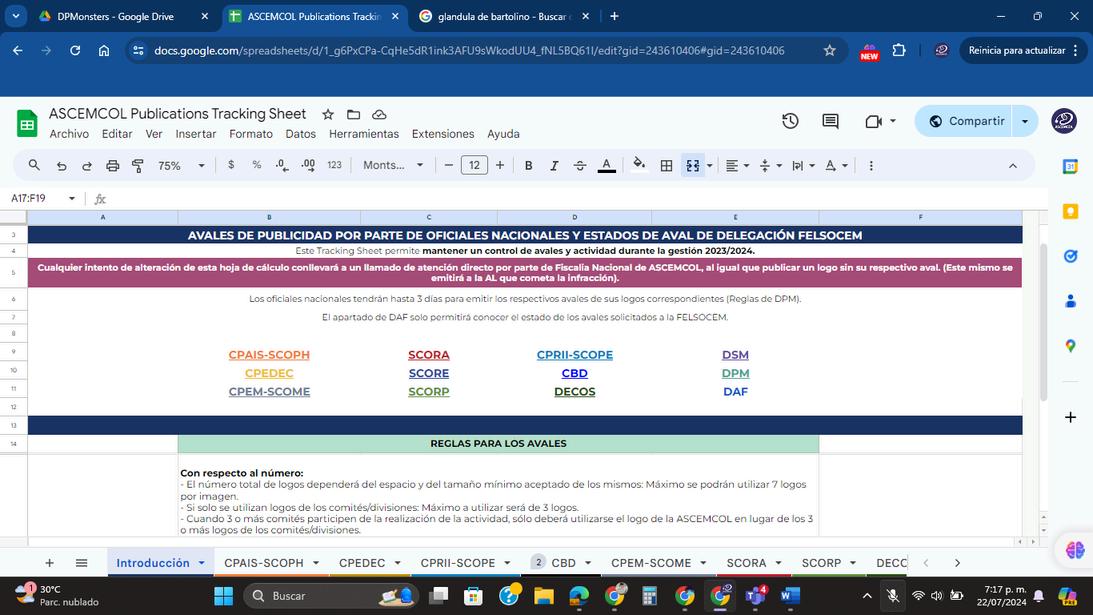
Task: Open text rotation dropdown
Action: click(836, 165)
